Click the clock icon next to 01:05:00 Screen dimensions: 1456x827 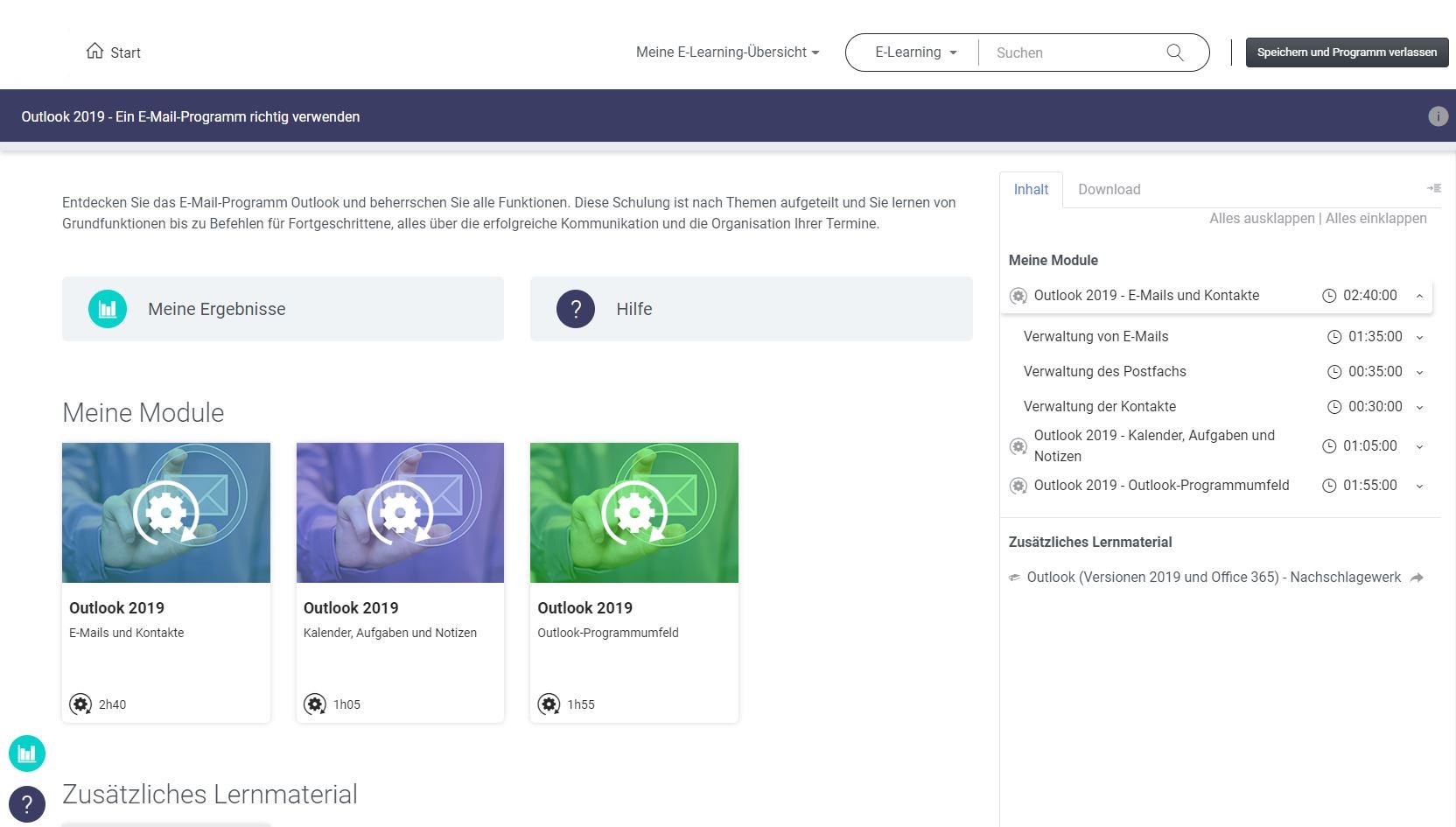[x=1329, y=446]
